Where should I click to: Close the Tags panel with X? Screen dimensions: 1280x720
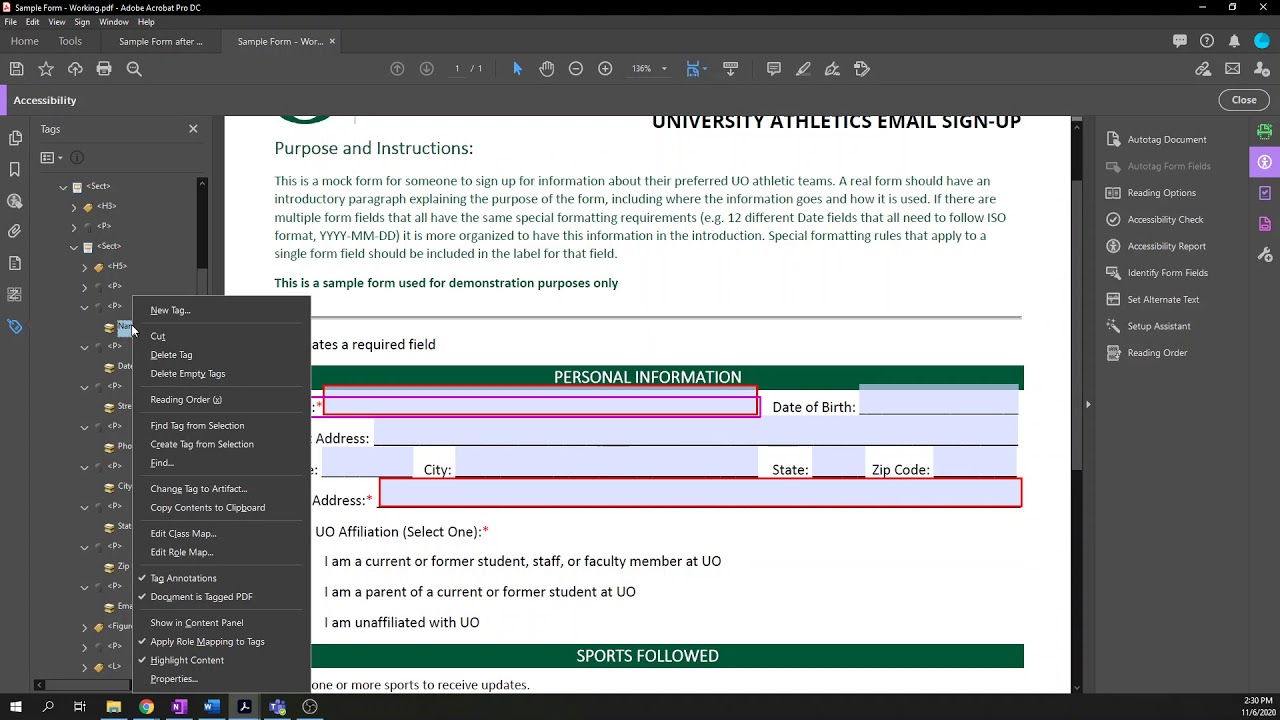tap(193, 129)
